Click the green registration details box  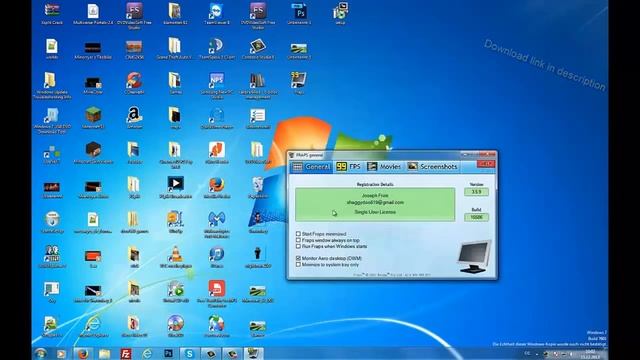375,204
